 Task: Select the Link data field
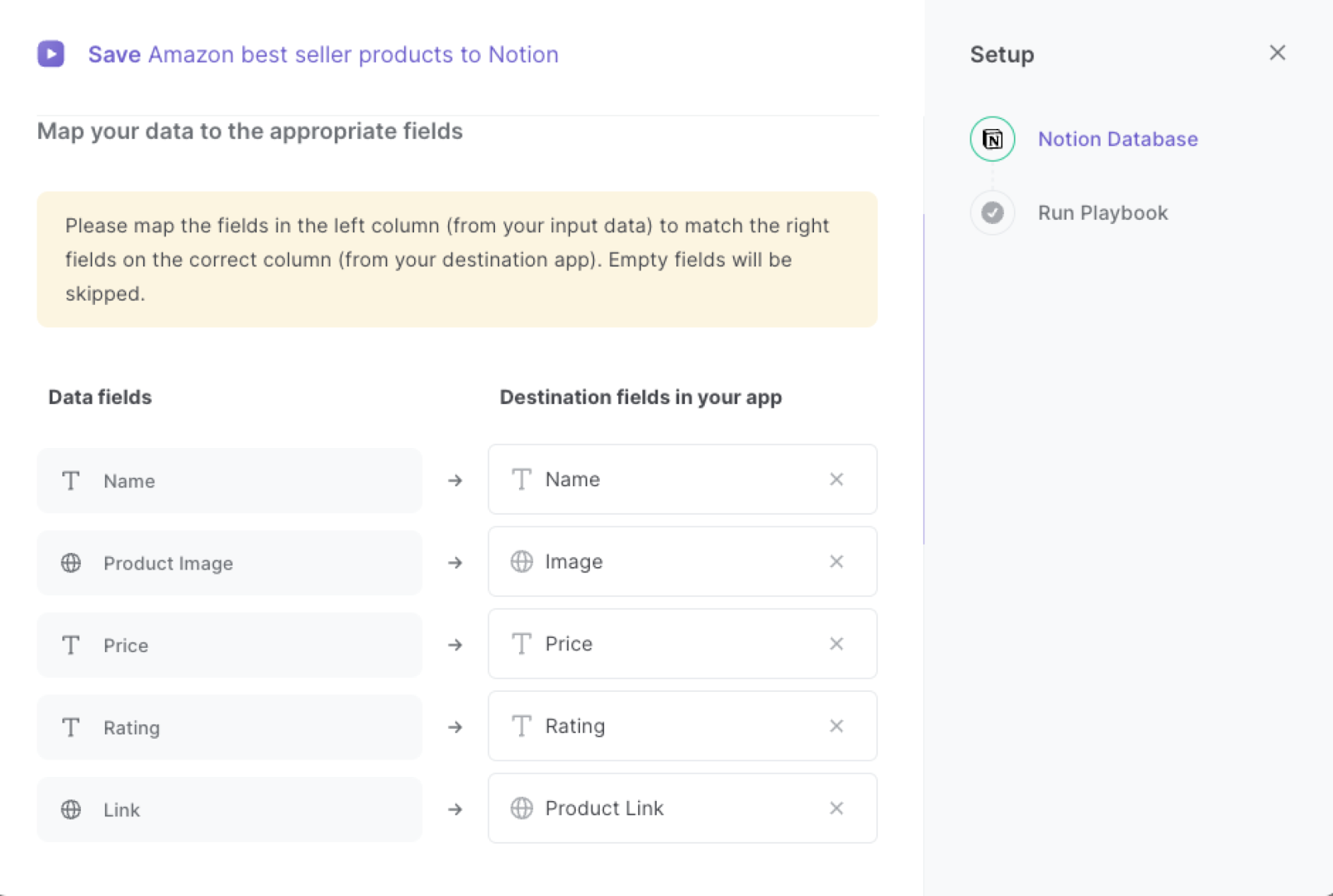point(229,809)
